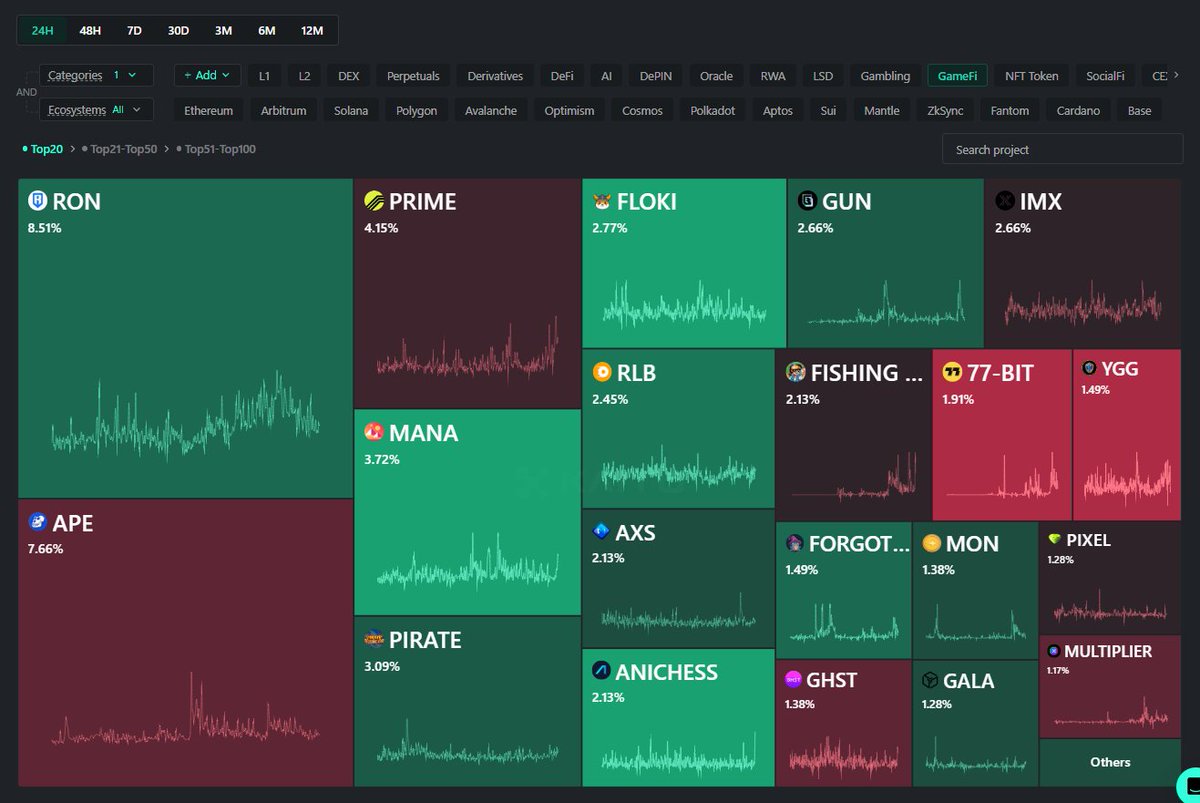Screen dimensions: 1200x803
Task: Filter by ZkSync ecosystem
Action: pos(947,111)
